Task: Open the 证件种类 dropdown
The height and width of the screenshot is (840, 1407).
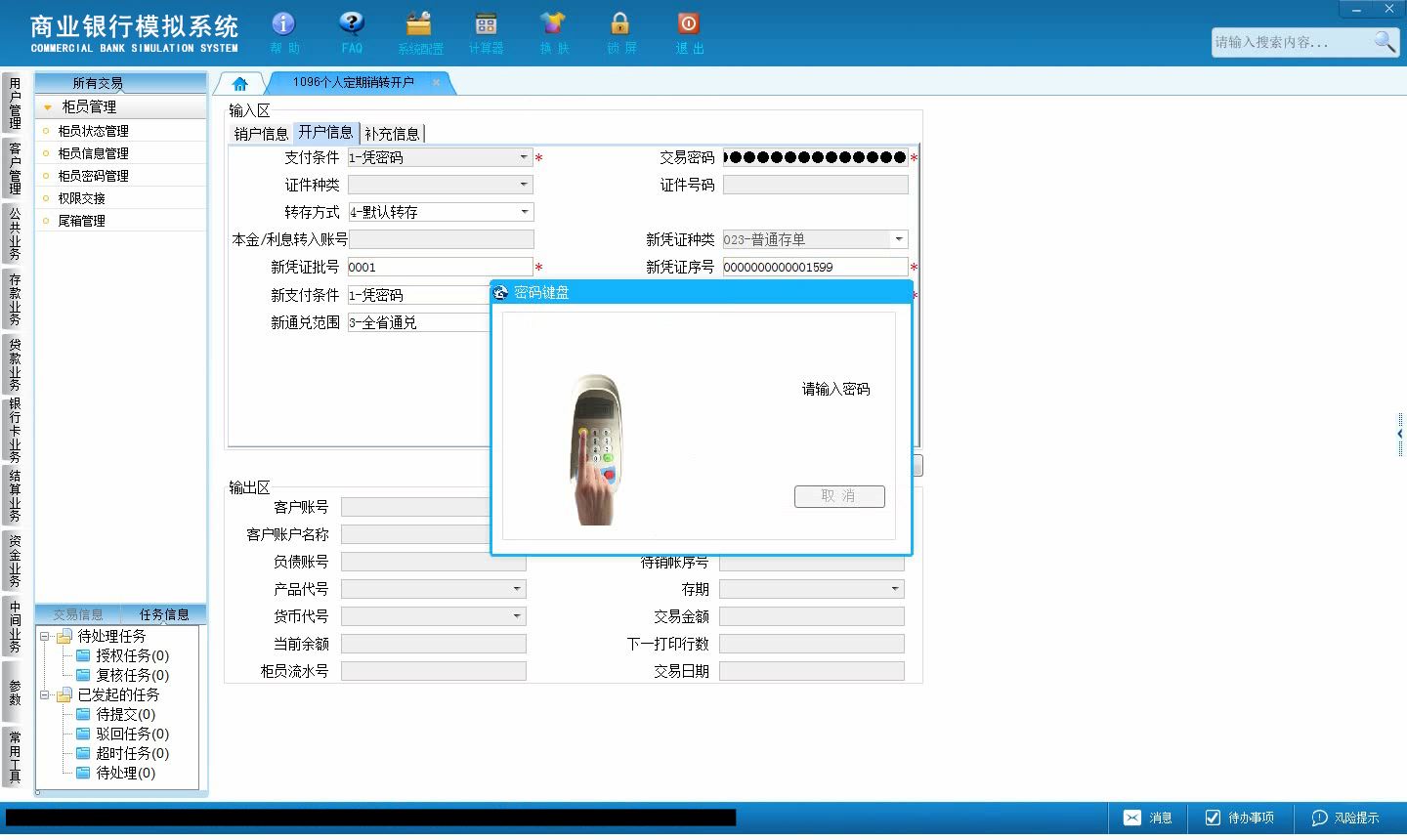Action: pos(524,185)
